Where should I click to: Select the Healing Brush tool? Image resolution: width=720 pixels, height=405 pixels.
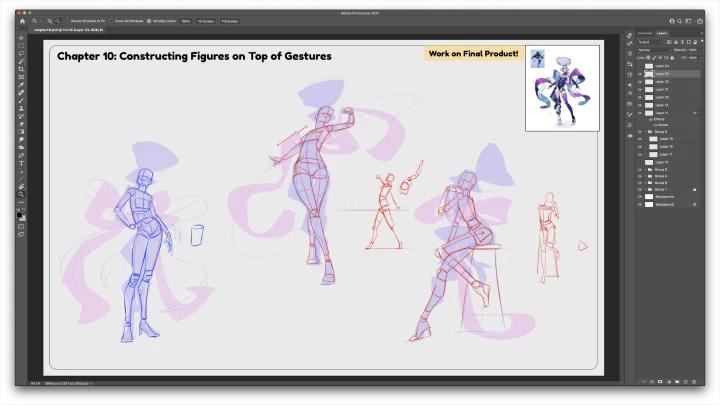(21, 93)
